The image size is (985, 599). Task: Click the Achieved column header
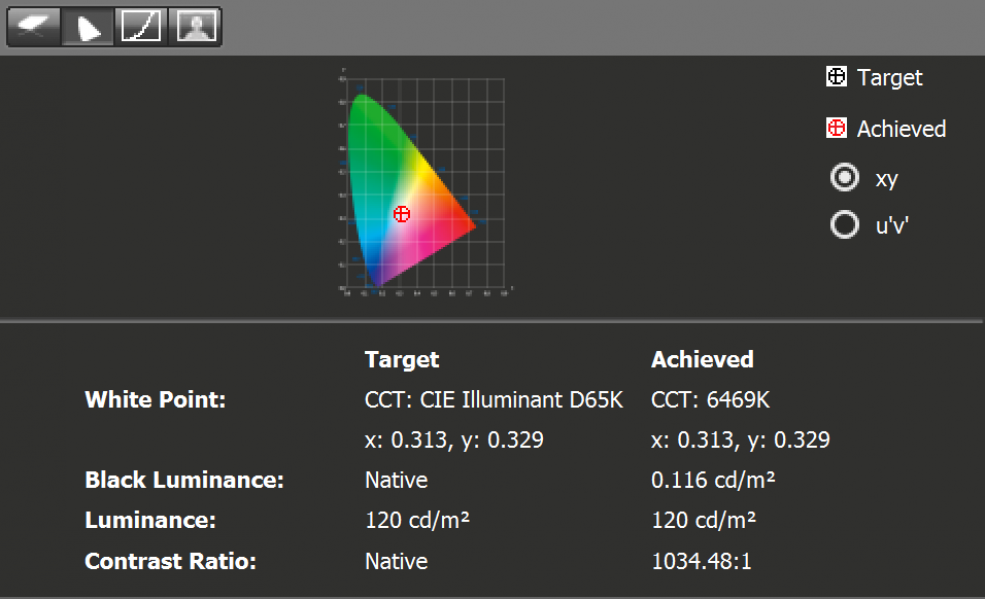point(702,360)
